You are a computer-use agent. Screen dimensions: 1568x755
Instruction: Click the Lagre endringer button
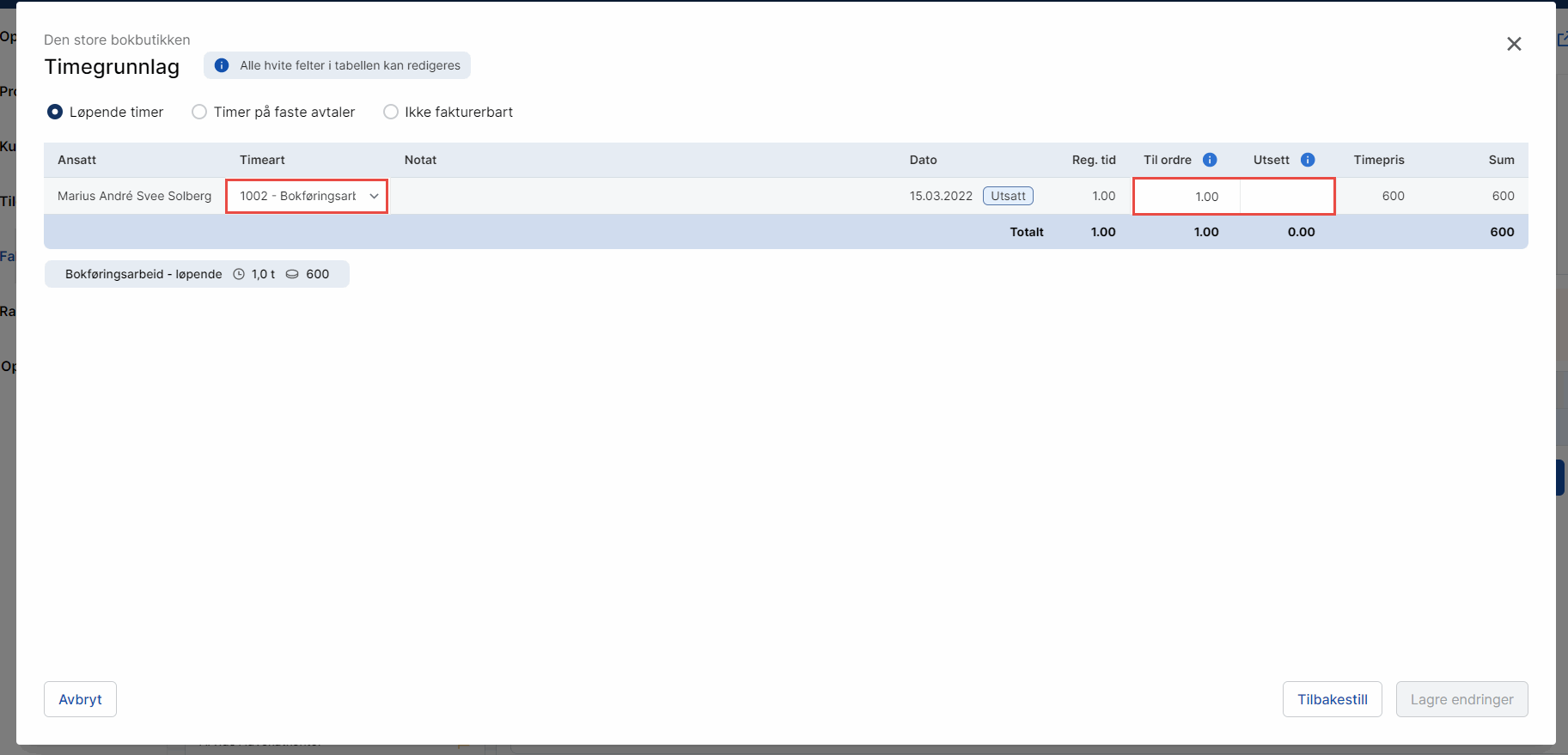click(1461, 699)
